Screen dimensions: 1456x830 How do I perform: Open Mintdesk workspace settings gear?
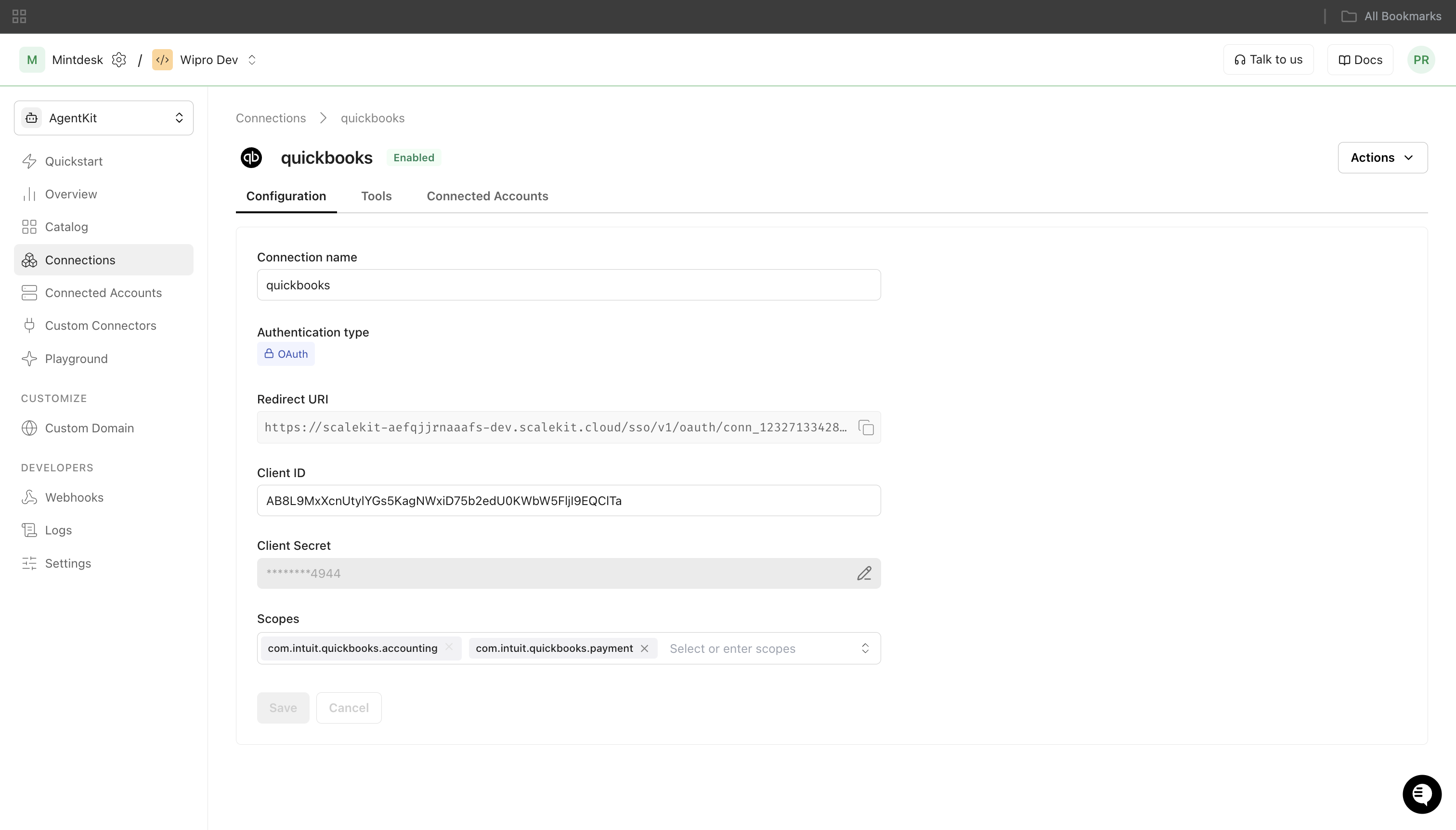tap(118, 60)
